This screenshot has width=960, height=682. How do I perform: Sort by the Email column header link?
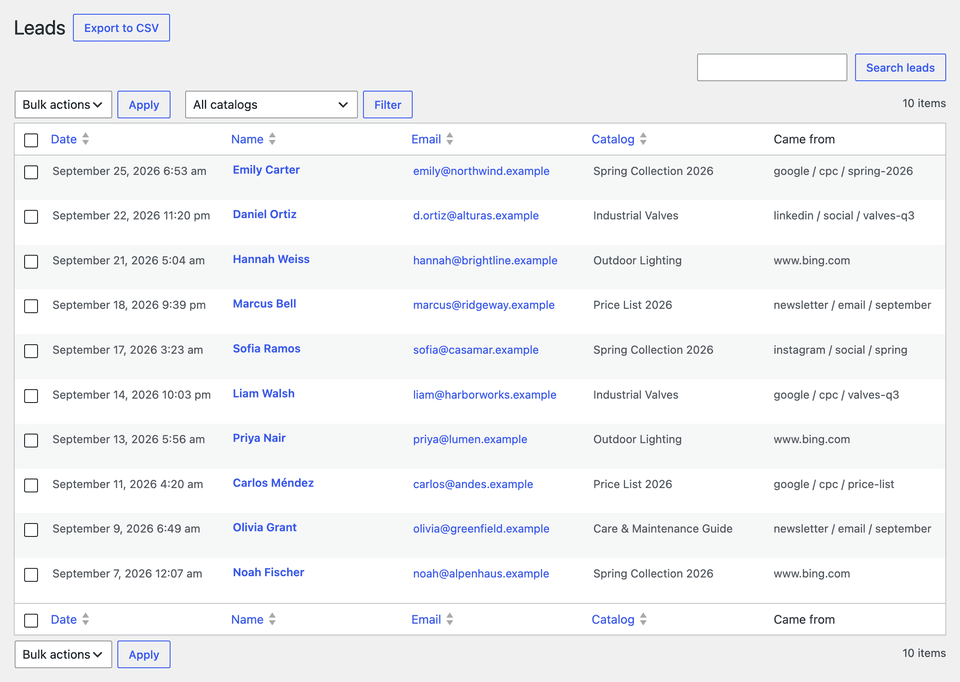click(x=426, y=139)
